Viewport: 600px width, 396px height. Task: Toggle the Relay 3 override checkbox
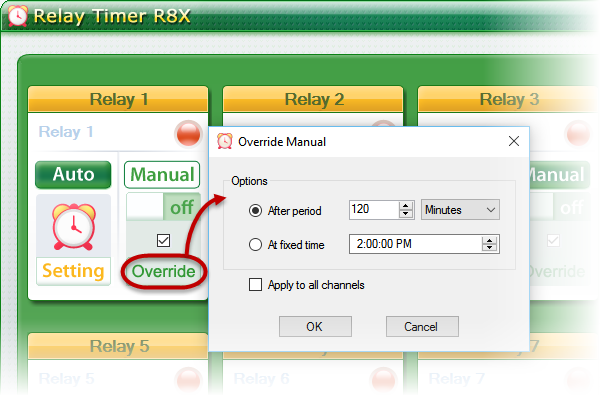pyautogui.click(x=553, y=240)
